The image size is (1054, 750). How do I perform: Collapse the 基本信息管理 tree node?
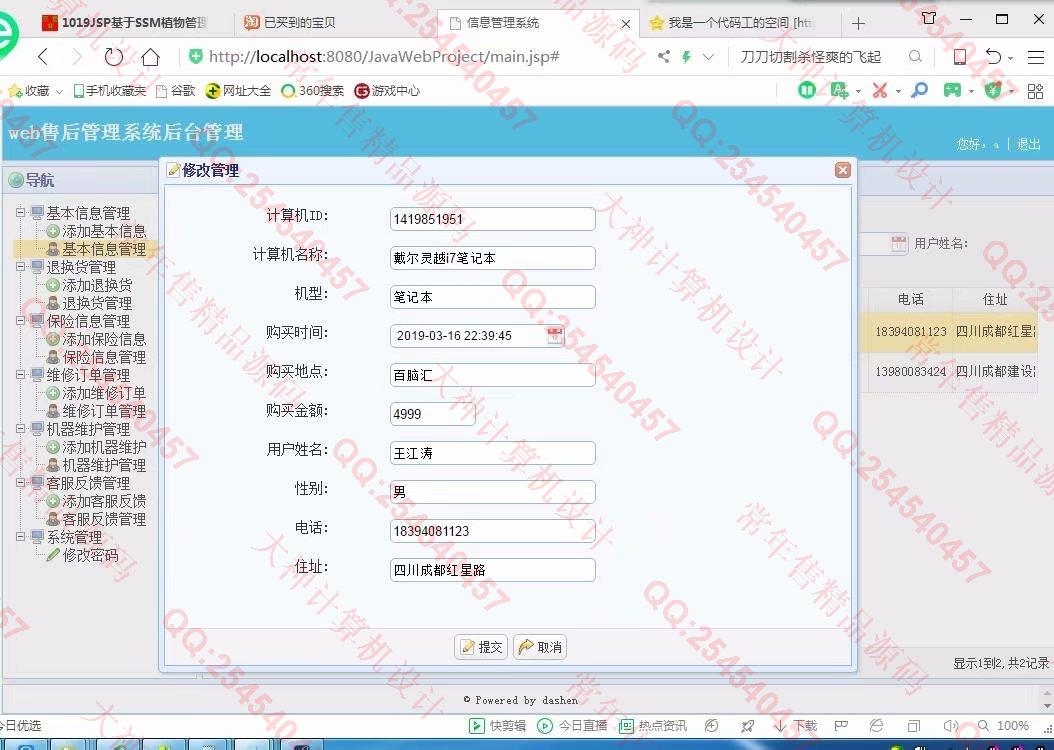[x=21, y=212]
